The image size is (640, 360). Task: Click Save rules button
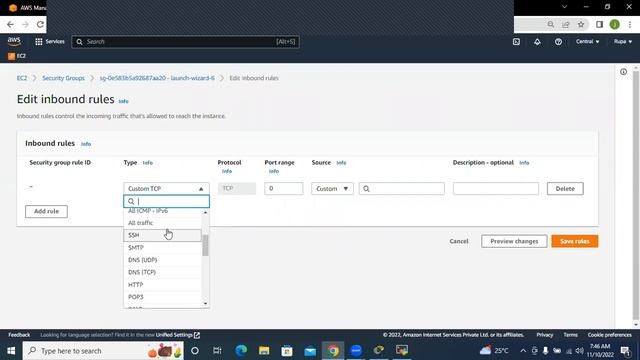coord(575,241)
